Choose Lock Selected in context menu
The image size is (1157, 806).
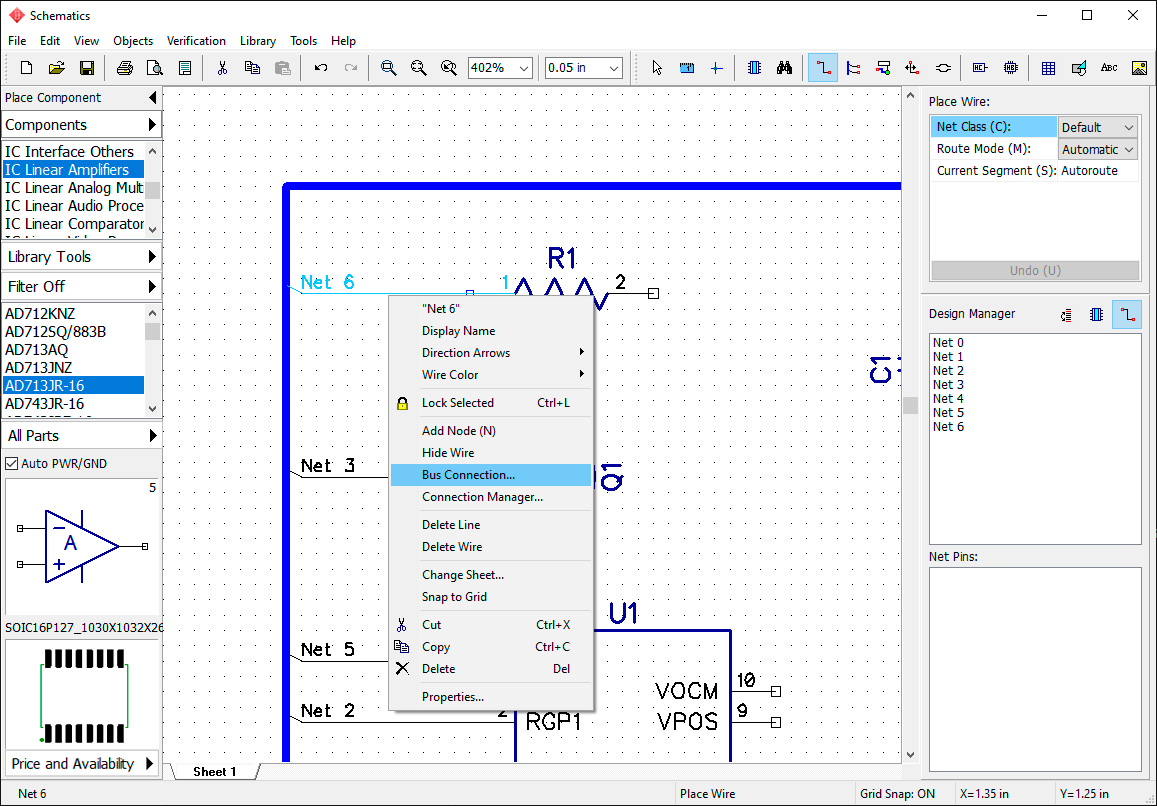491,403
